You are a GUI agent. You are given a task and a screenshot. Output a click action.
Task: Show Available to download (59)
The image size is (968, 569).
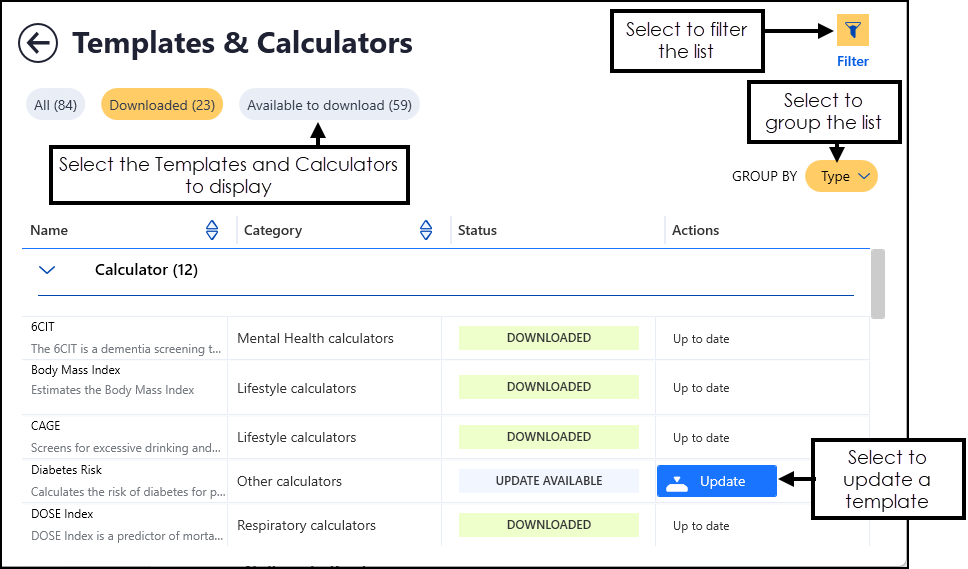(329, 105)
